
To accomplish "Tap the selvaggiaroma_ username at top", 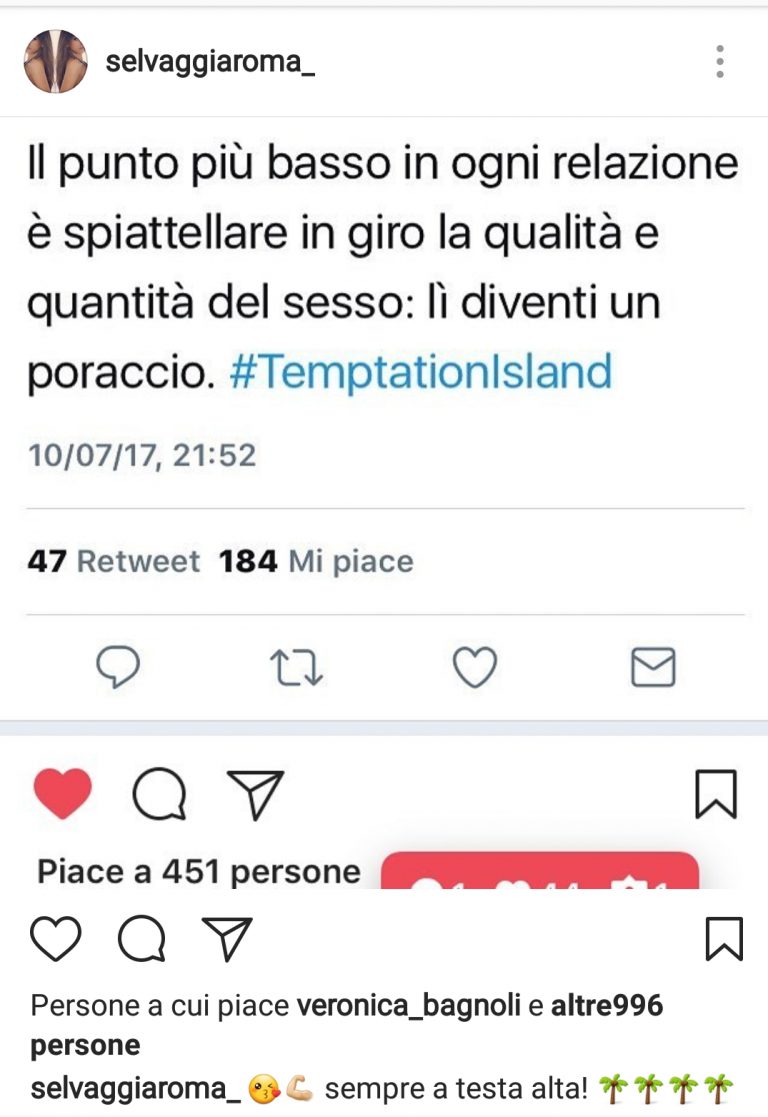I will 210,63.
